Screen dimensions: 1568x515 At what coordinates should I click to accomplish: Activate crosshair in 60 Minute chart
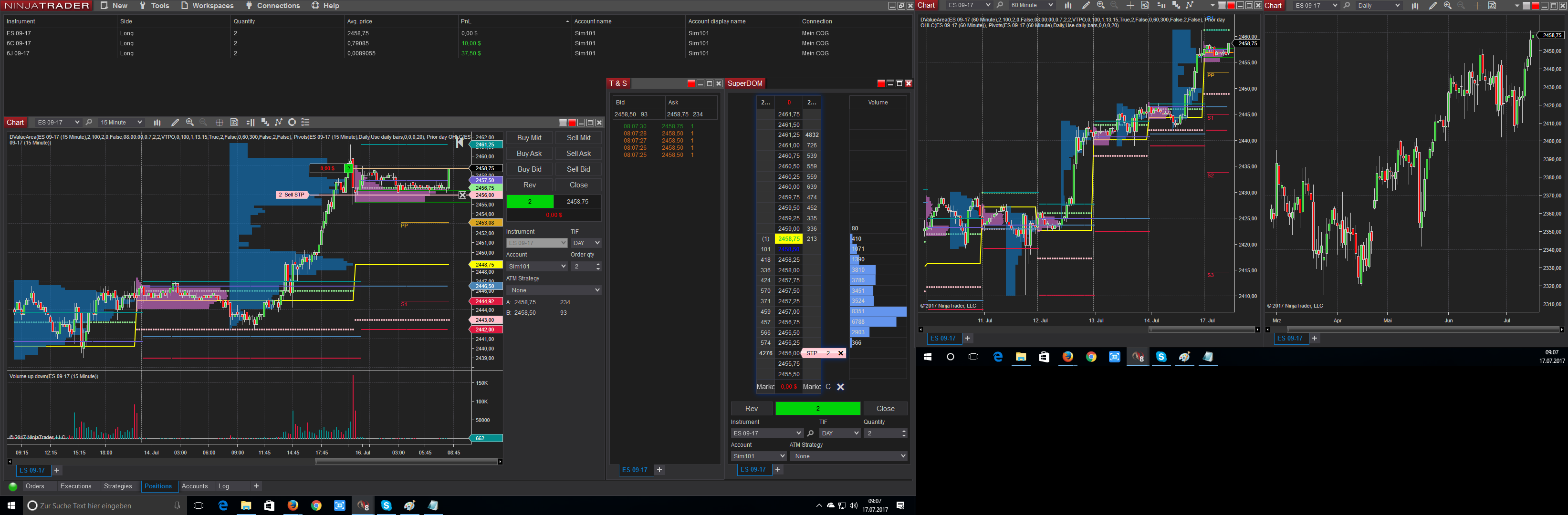pyautogui.click(x=1130, y=5)
